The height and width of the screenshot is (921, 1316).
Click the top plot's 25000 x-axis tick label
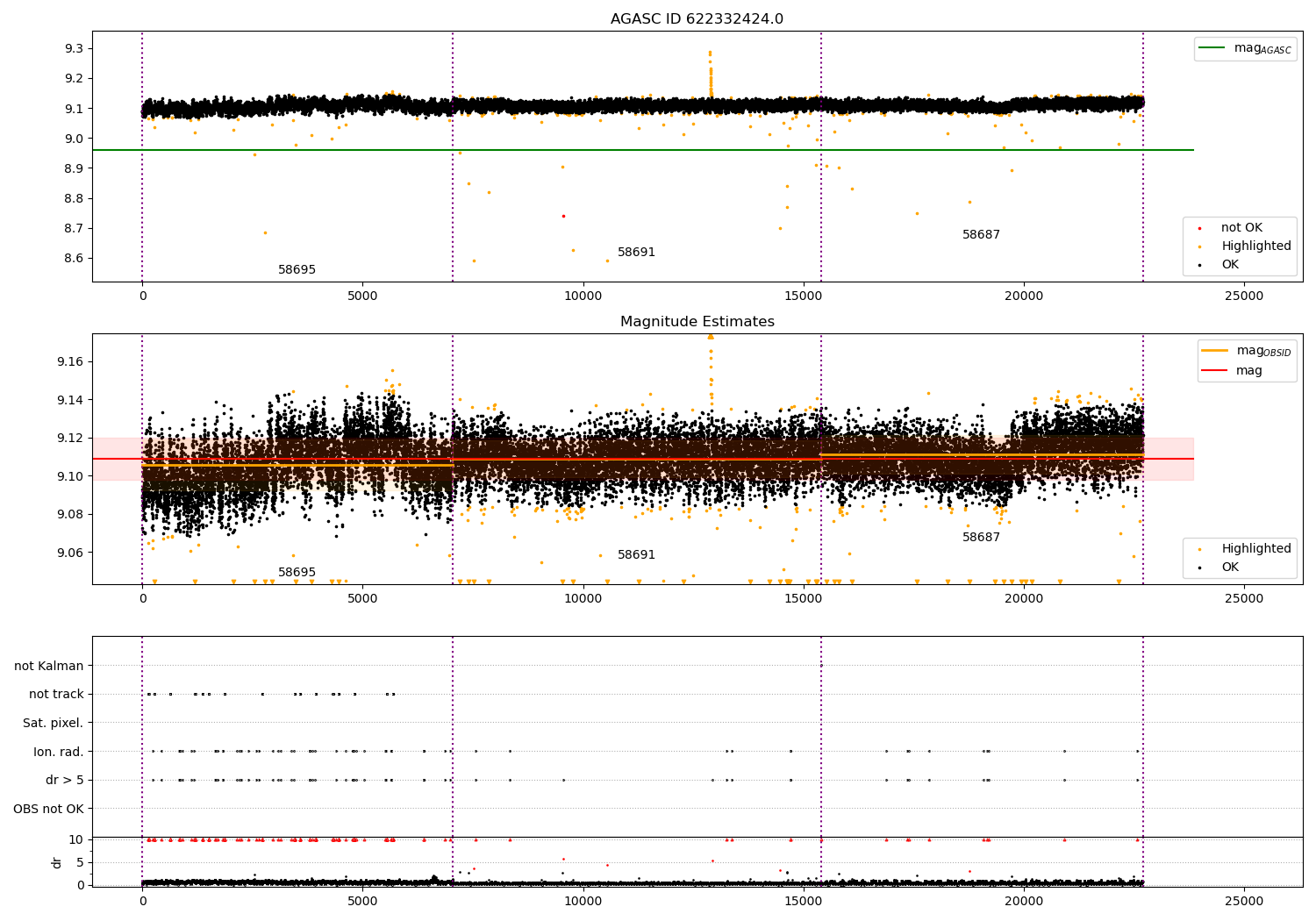pyautogui.click(x=1244, y=296)
